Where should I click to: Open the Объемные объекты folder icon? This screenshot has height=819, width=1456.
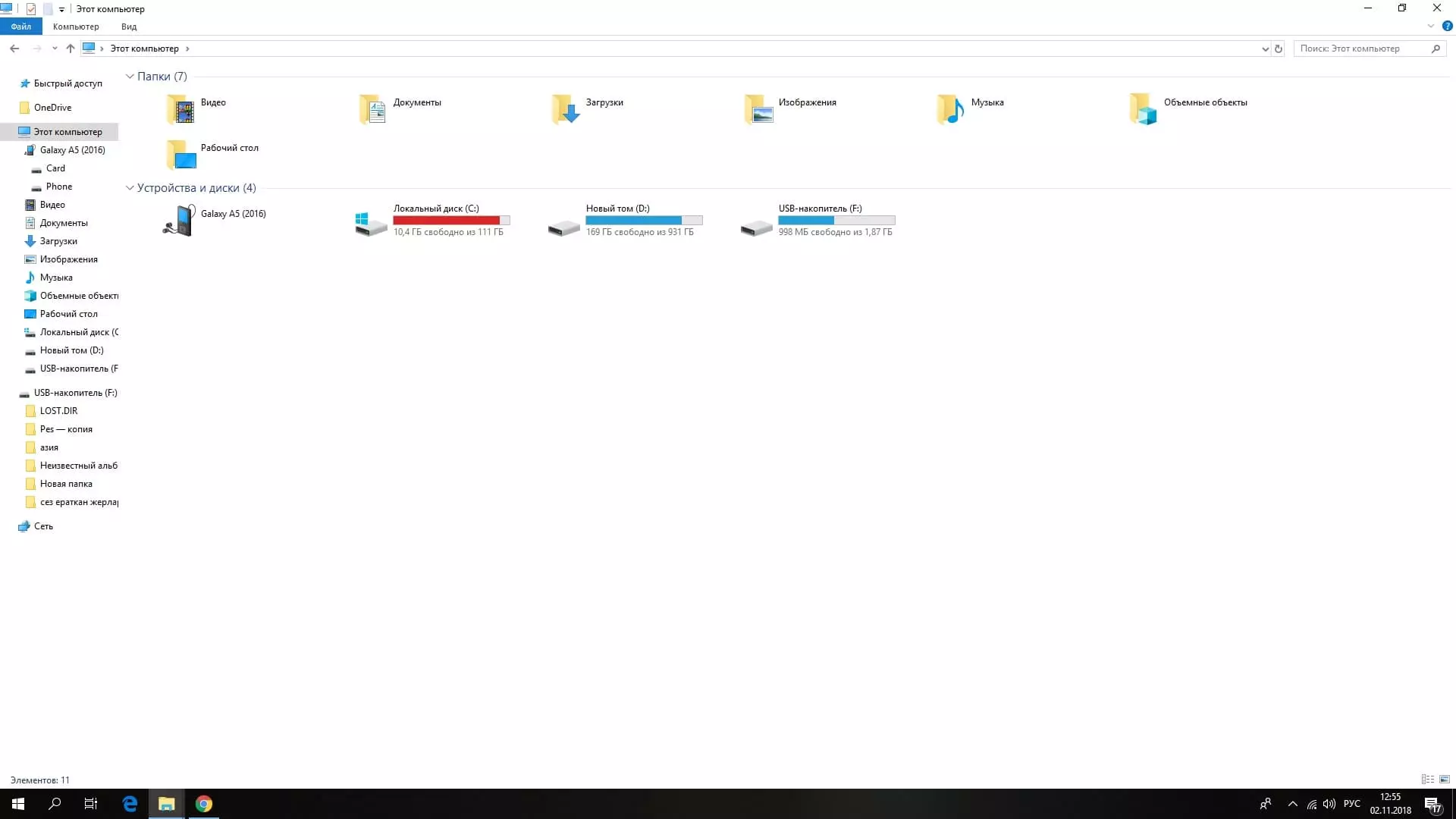pos(1143,109)
